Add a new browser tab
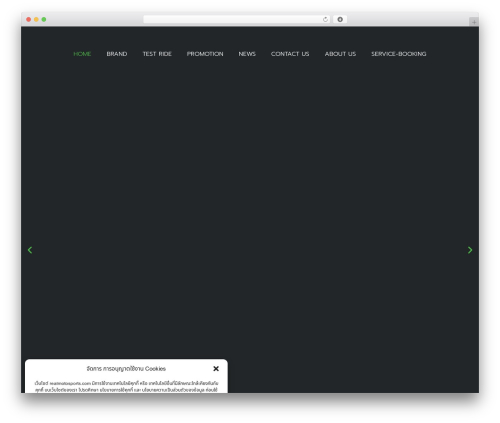Image resolution: width=500 pixels, height=423 pixels. 474,22
